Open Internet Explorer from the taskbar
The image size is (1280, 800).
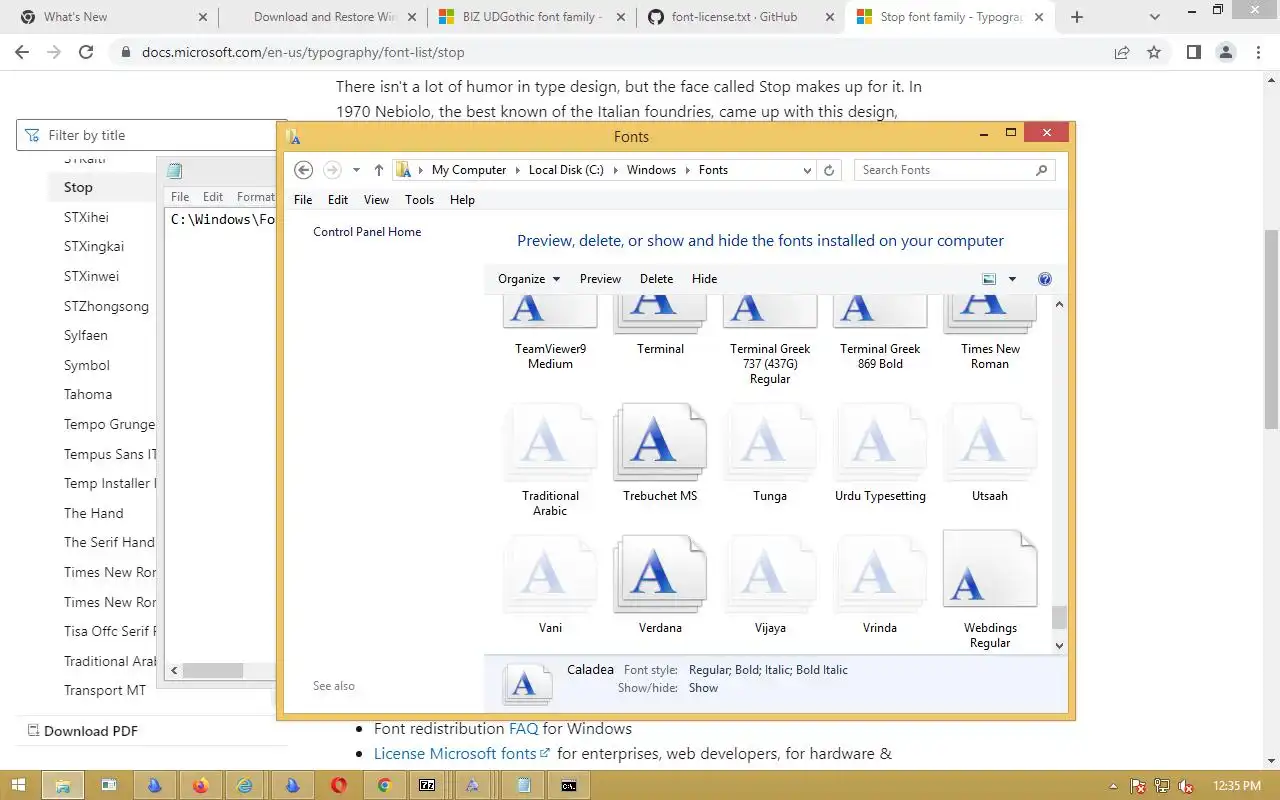click(x=245, y=785)
